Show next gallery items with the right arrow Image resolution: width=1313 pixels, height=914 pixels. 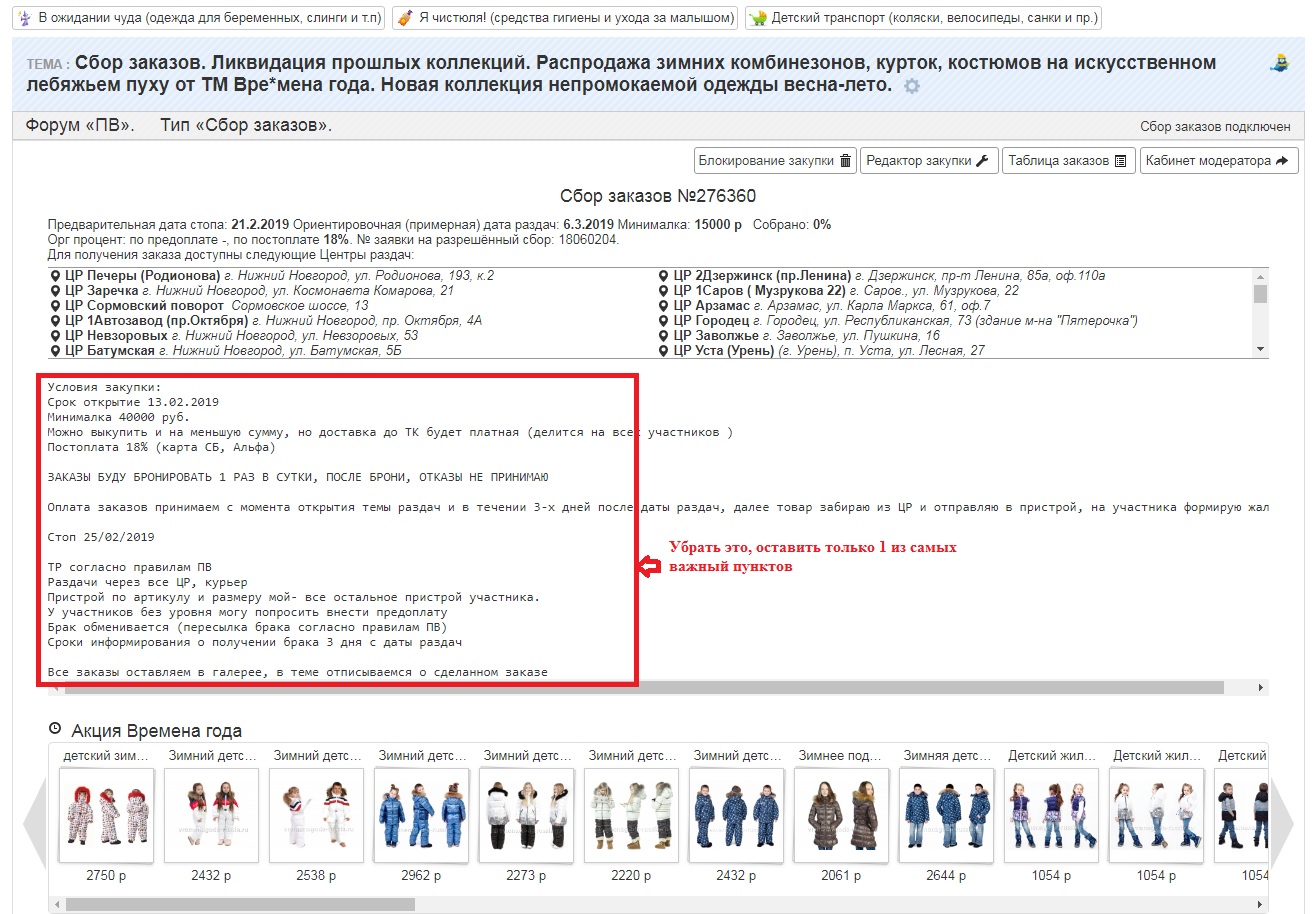[1282, 824]
